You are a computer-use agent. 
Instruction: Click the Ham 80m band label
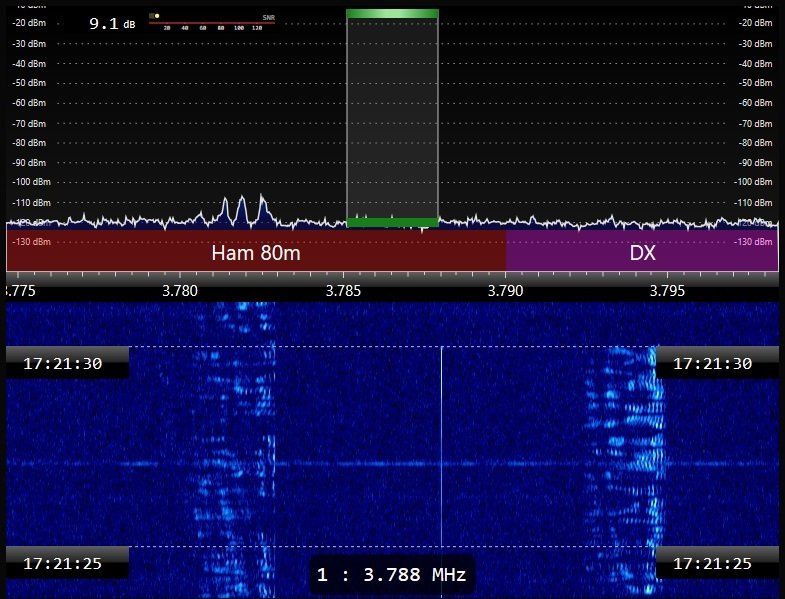(256, 252)
